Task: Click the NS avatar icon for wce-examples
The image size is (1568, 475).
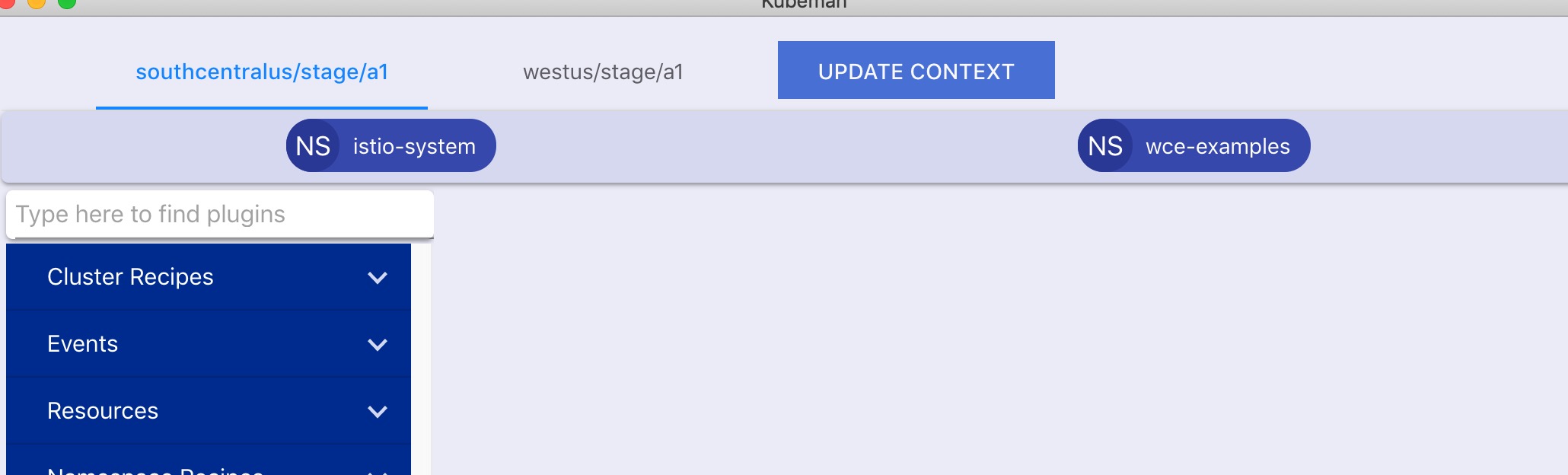Action: 1105,145
